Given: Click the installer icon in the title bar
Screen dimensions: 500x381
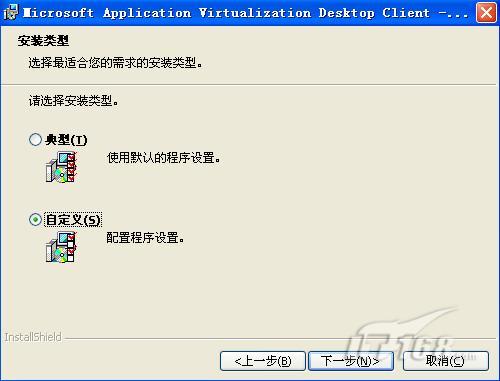Looking at the screenshot, I should [11, 13].
